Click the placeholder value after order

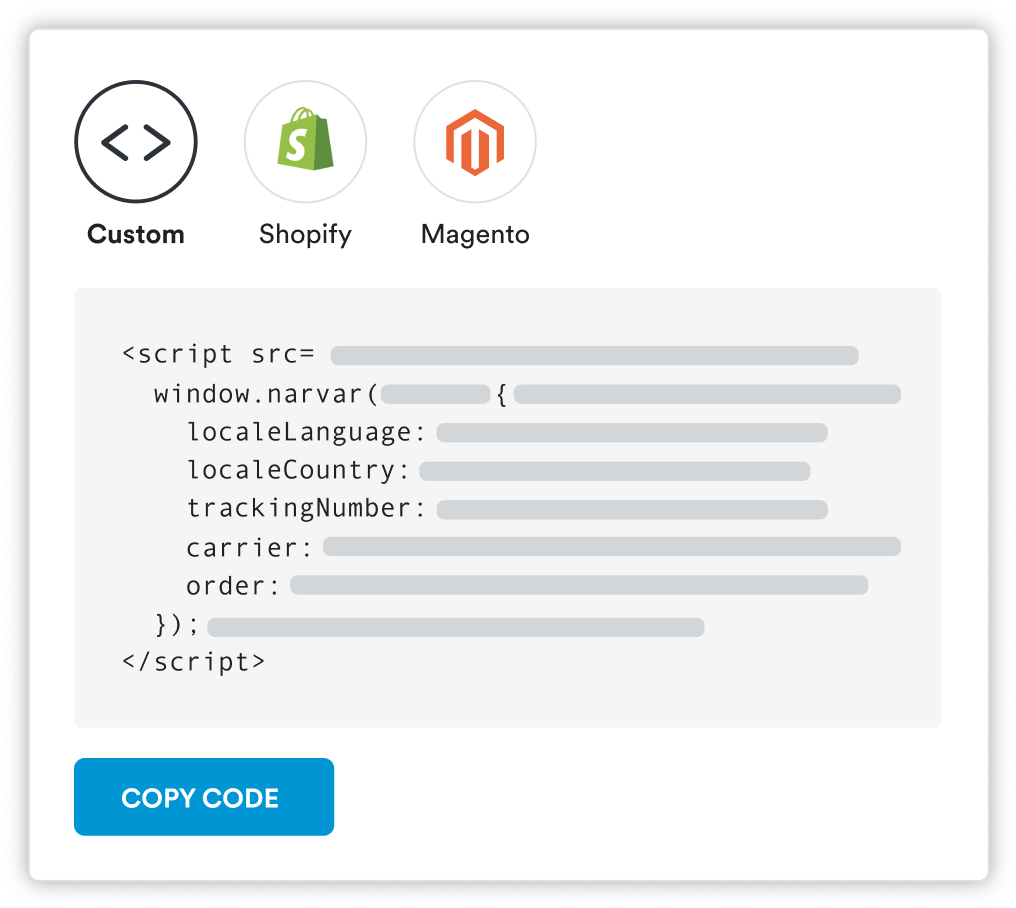[x=579, y=586]
